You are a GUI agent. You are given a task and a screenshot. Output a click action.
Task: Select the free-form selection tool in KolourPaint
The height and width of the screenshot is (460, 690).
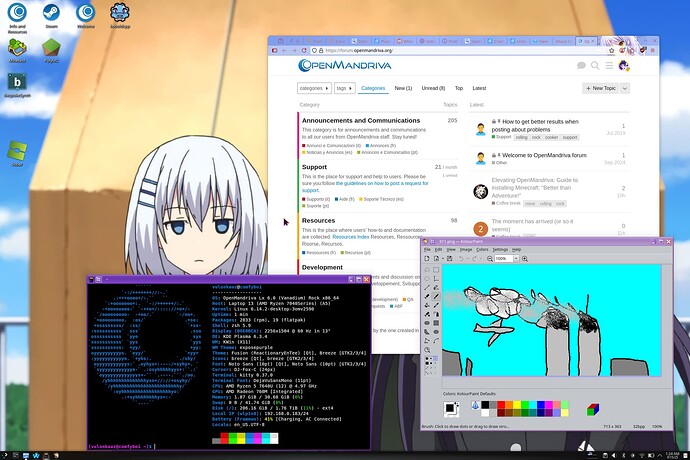[427, 269]
